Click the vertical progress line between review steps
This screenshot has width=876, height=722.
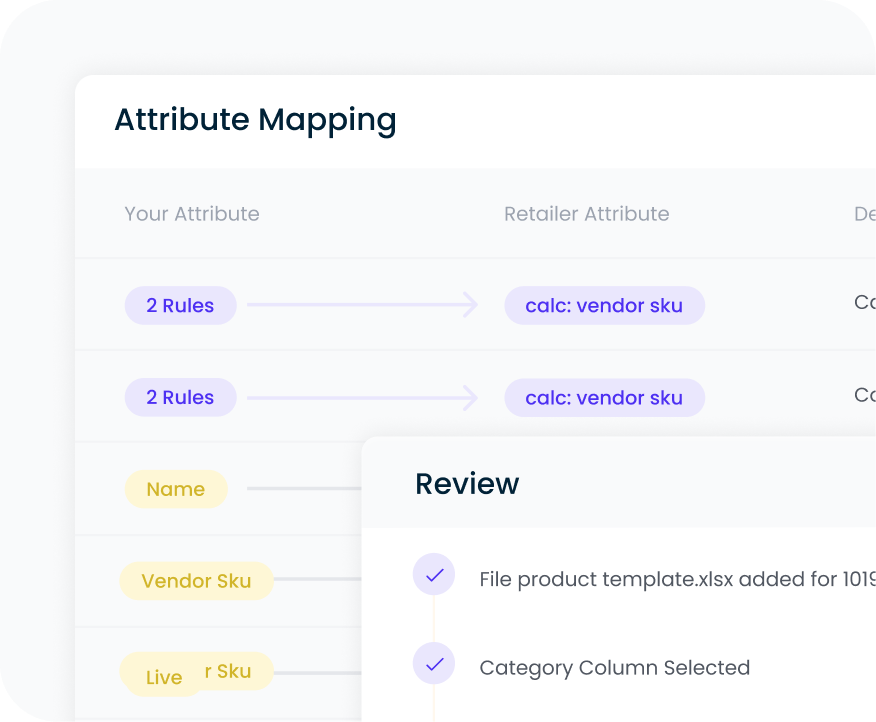click(x=434, y=620)
